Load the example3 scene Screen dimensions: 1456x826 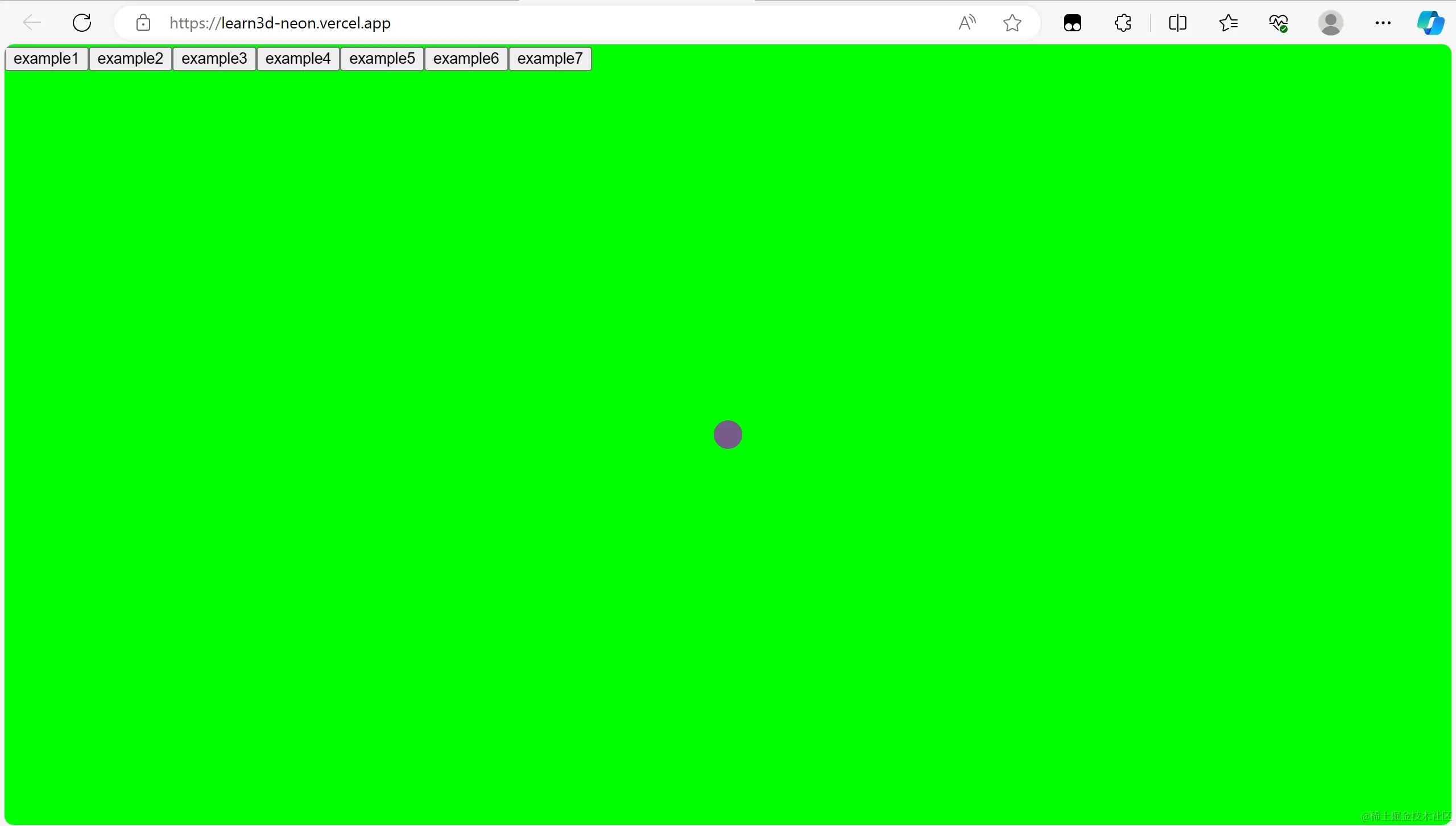pos(214,59)
